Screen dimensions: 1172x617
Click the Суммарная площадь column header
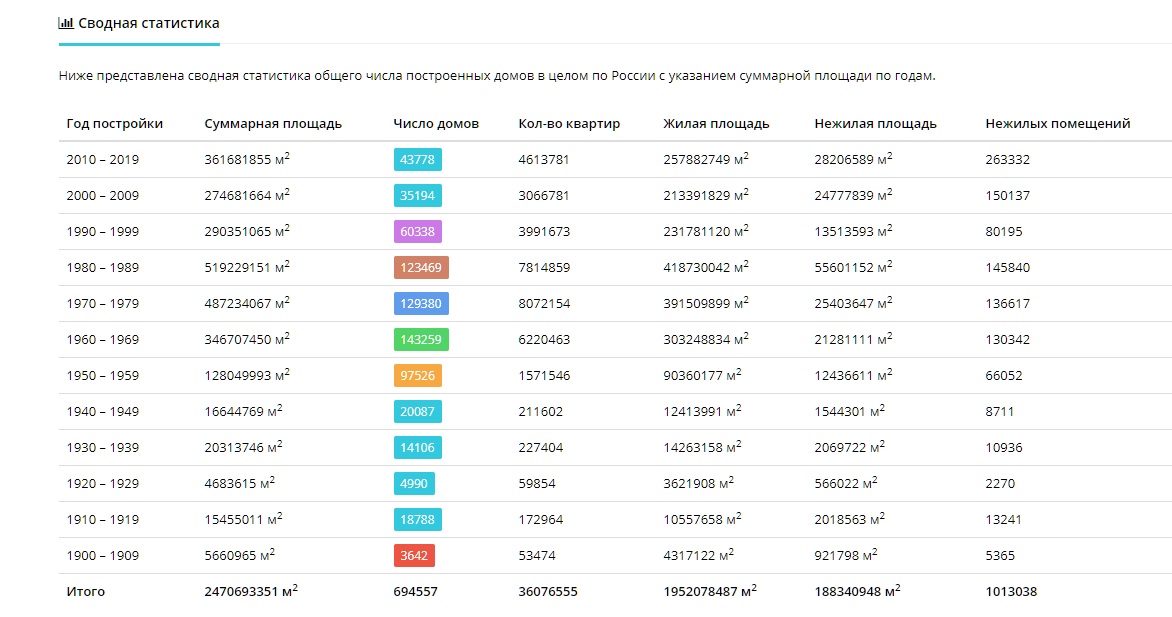(273, 124)
